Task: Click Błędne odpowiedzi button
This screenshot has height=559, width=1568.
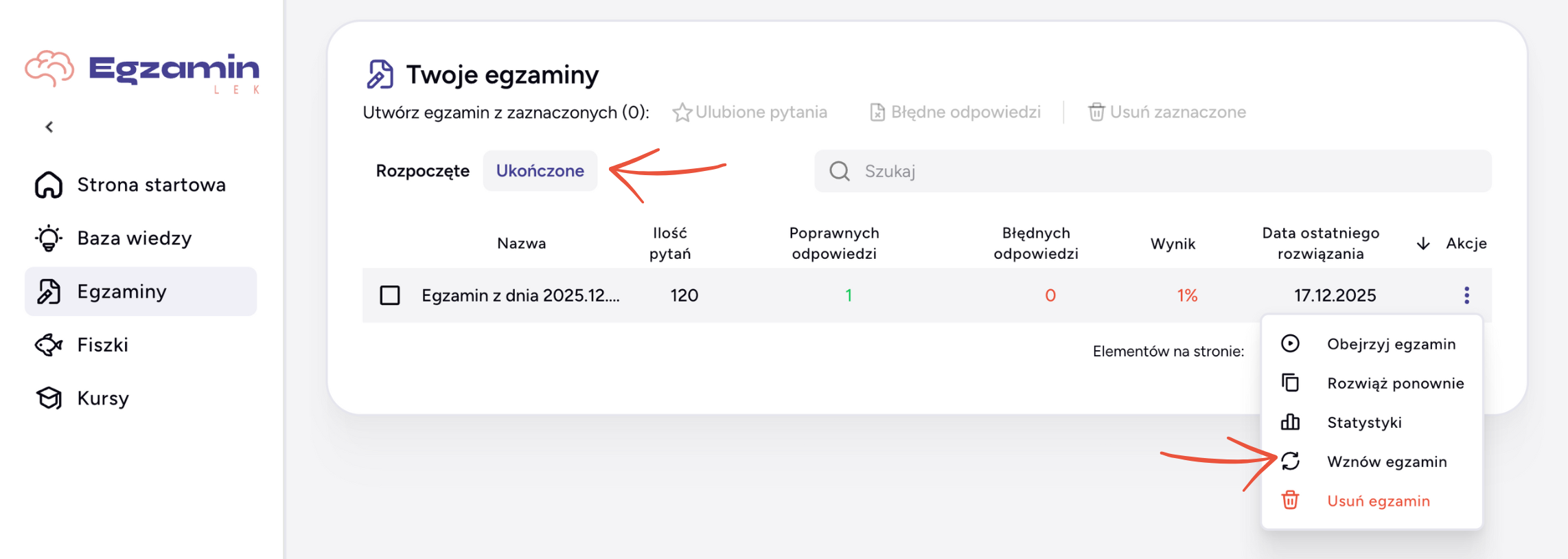Action: coord(955,112)
